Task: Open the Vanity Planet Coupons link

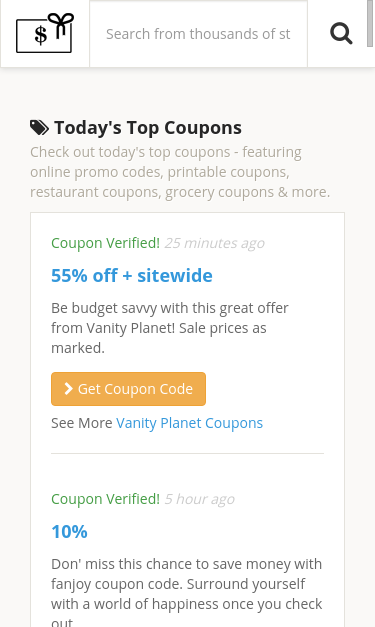Action: point(189,423)
